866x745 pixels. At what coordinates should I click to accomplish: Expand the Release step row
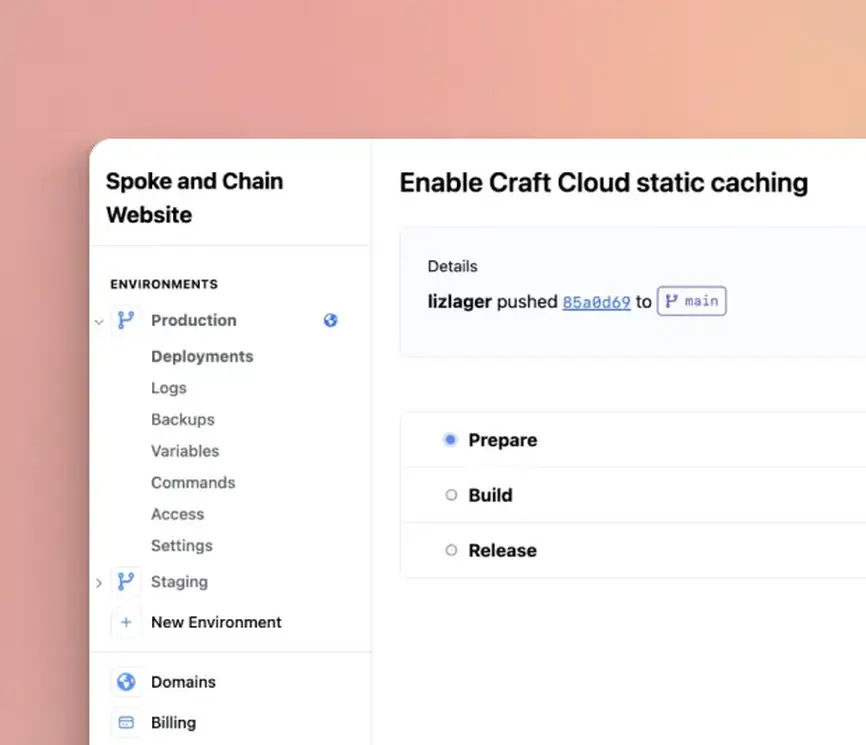pyautogui.click(x=633, y=550)
